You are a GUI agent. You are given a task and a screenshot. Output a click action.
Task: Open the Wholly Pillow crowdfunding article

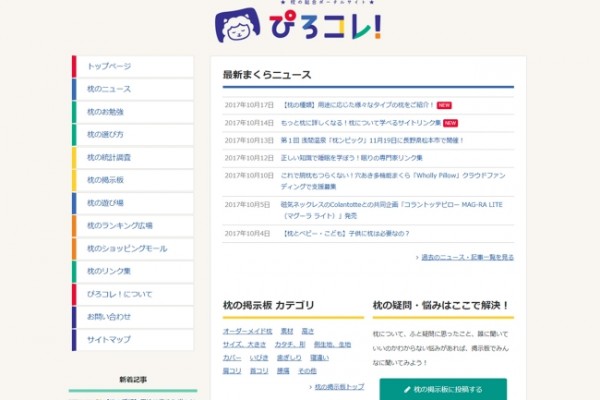click(393, 181)
